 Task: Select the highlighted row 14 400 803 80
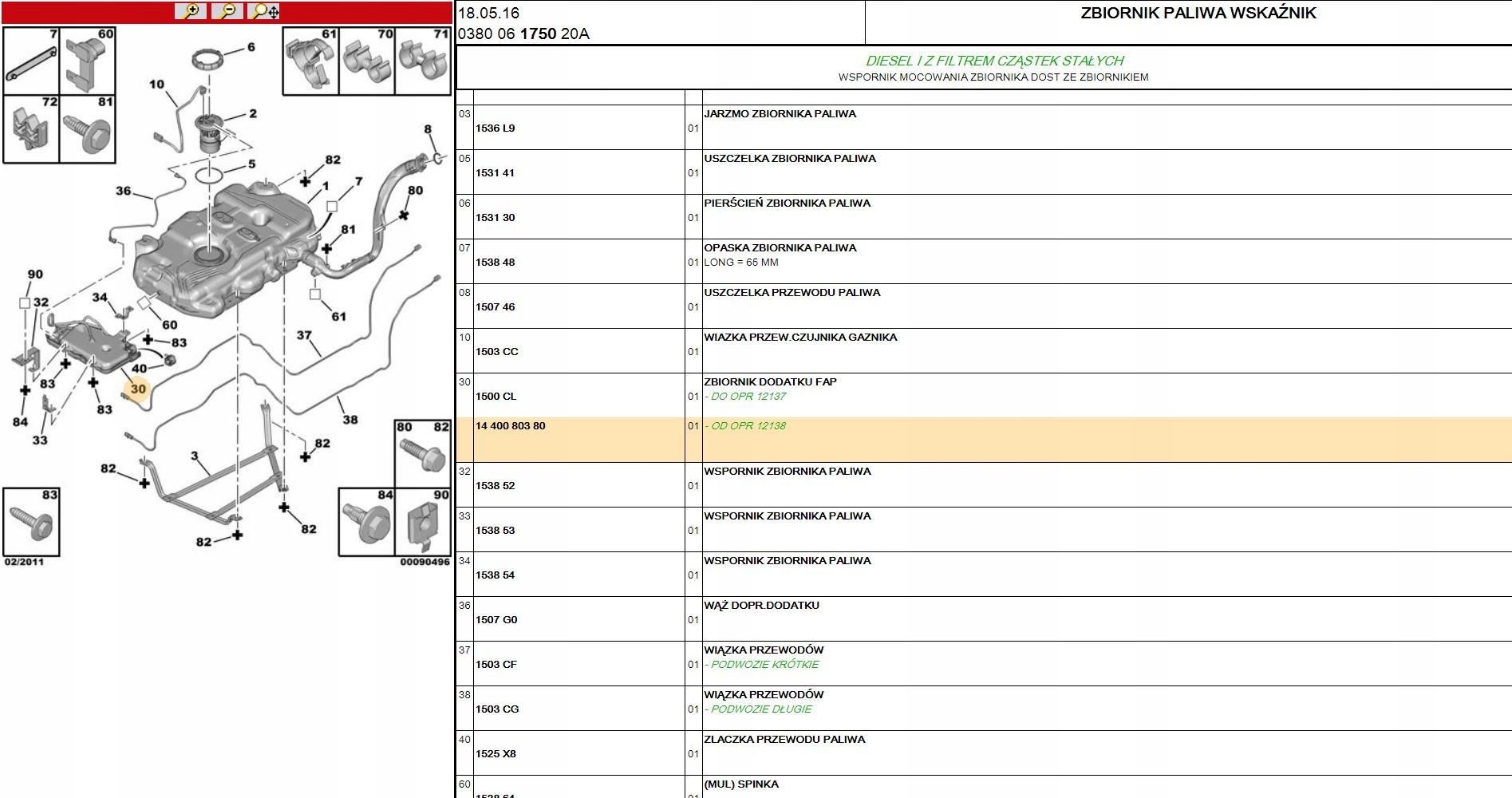984,440
